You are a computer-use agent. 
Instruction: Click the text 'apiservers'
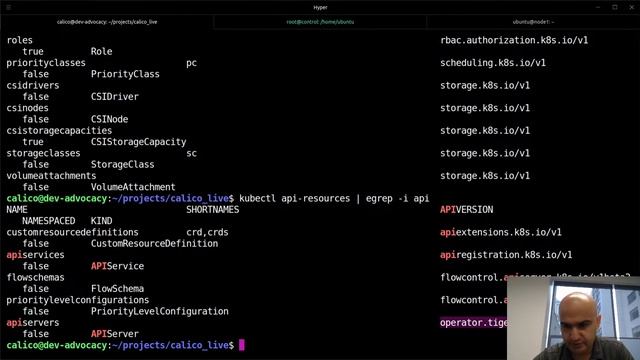[x=33, y=322]
